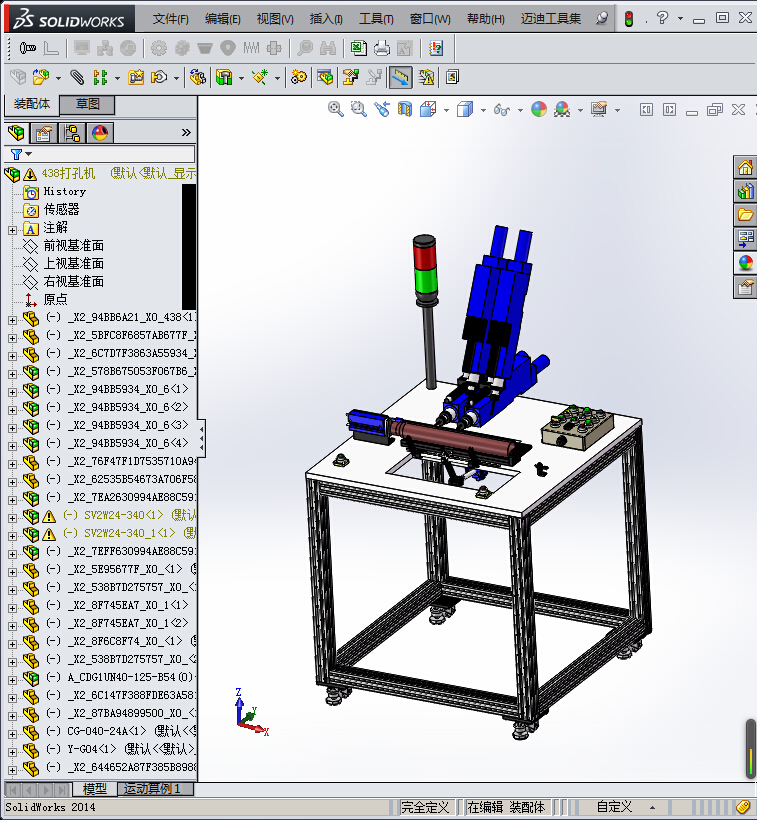Toggle the Section View button
Screen dimensions: 757x820
(405, 109)
